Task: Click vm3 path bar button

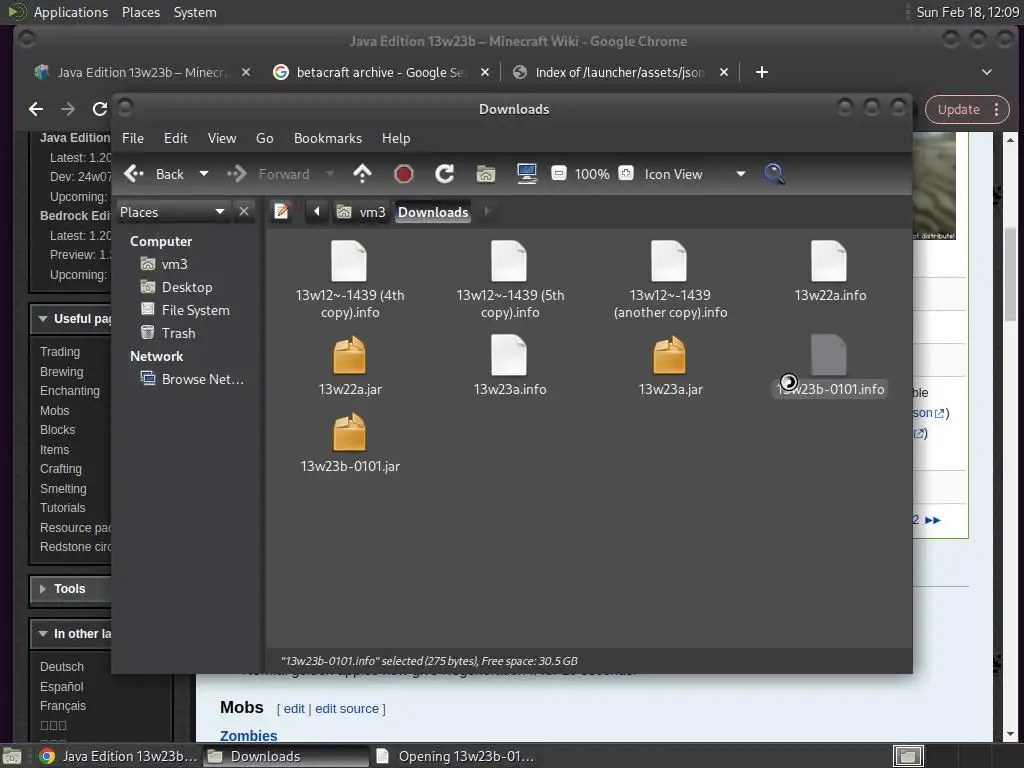Action: (x=361, y=212)
